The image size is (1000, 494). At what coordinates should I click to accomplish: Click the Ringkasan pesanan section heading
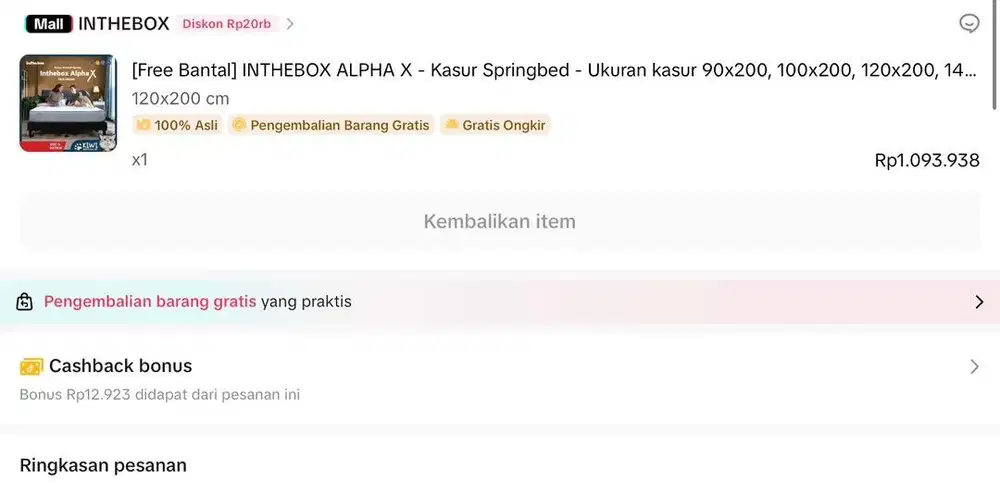[103, 465]
